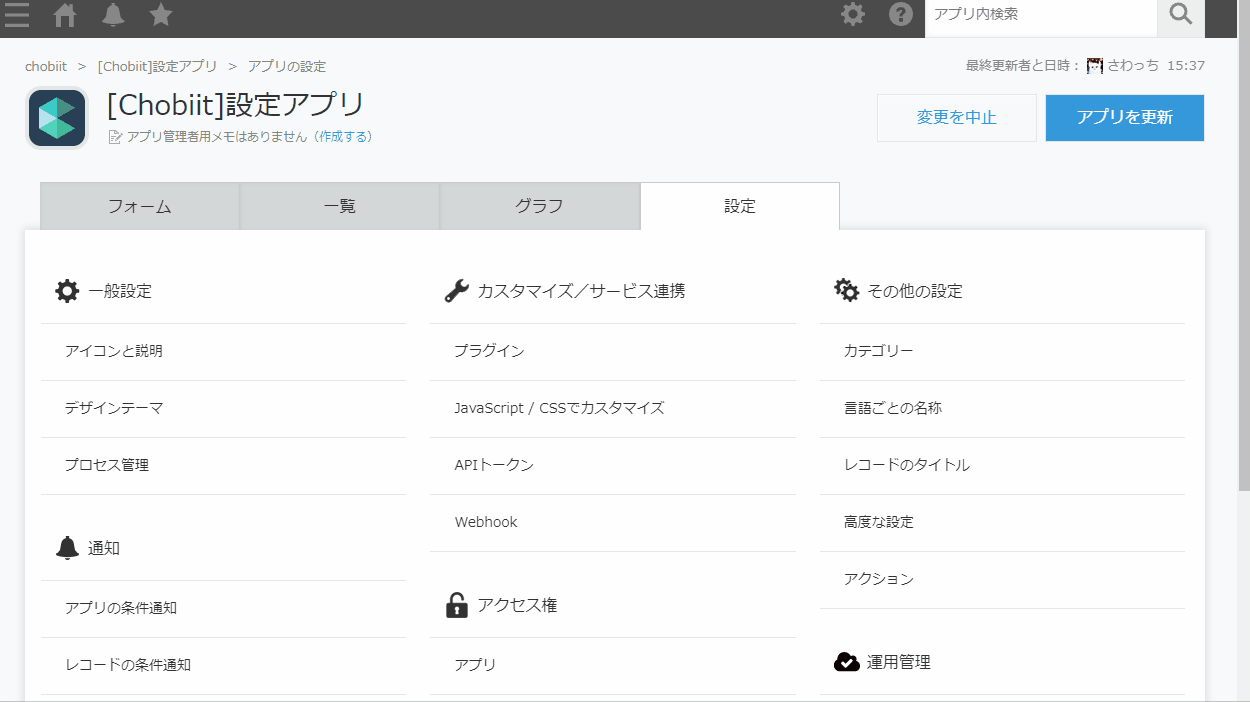Click the さわっち user avatar
Screen dimensions: 1250x702
point(1094,66)
